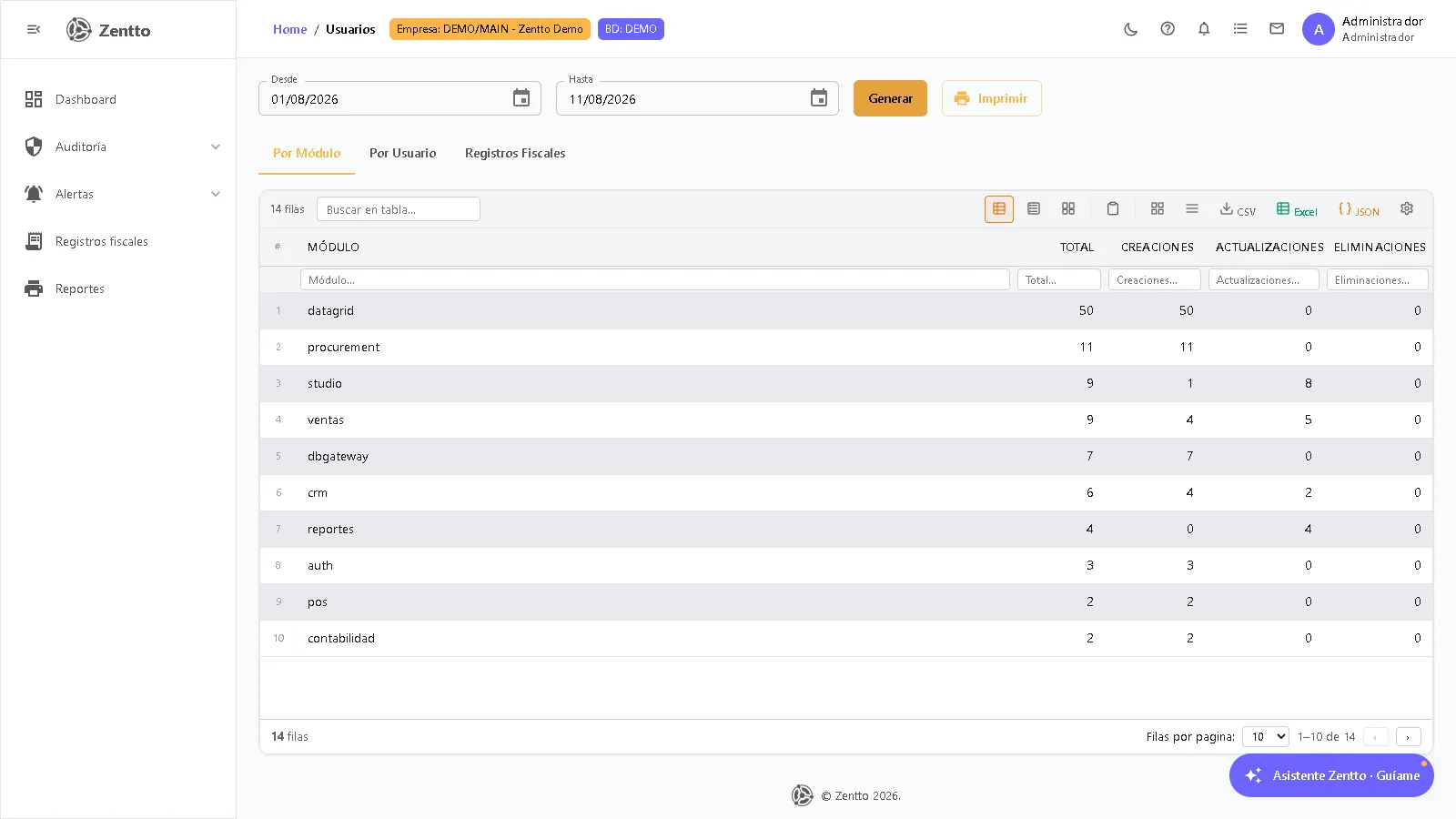1456x819 pixels.
Task: Open Registros fiscales in the sidebar
Action: point(118,241)
